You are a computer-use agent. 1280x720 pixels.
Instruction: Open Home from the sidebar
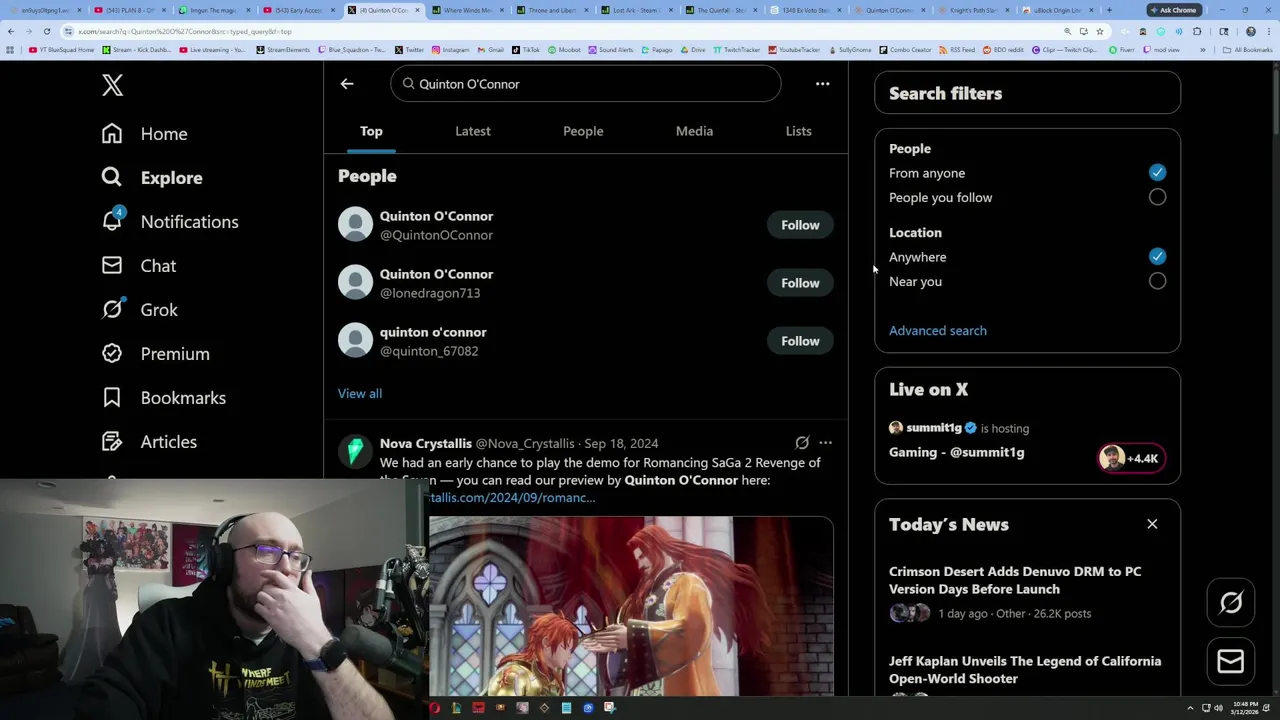(144, 133)
